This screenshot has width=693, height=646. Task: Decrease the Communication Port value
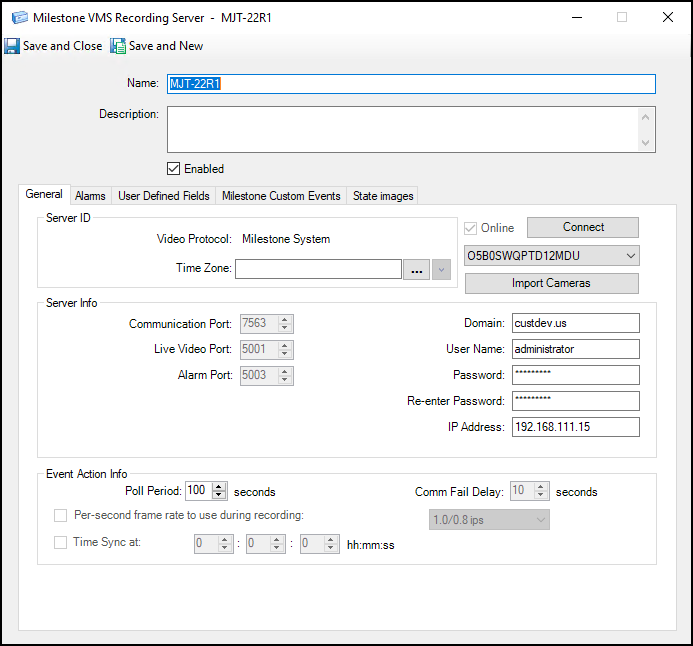(x=285, y=328)
